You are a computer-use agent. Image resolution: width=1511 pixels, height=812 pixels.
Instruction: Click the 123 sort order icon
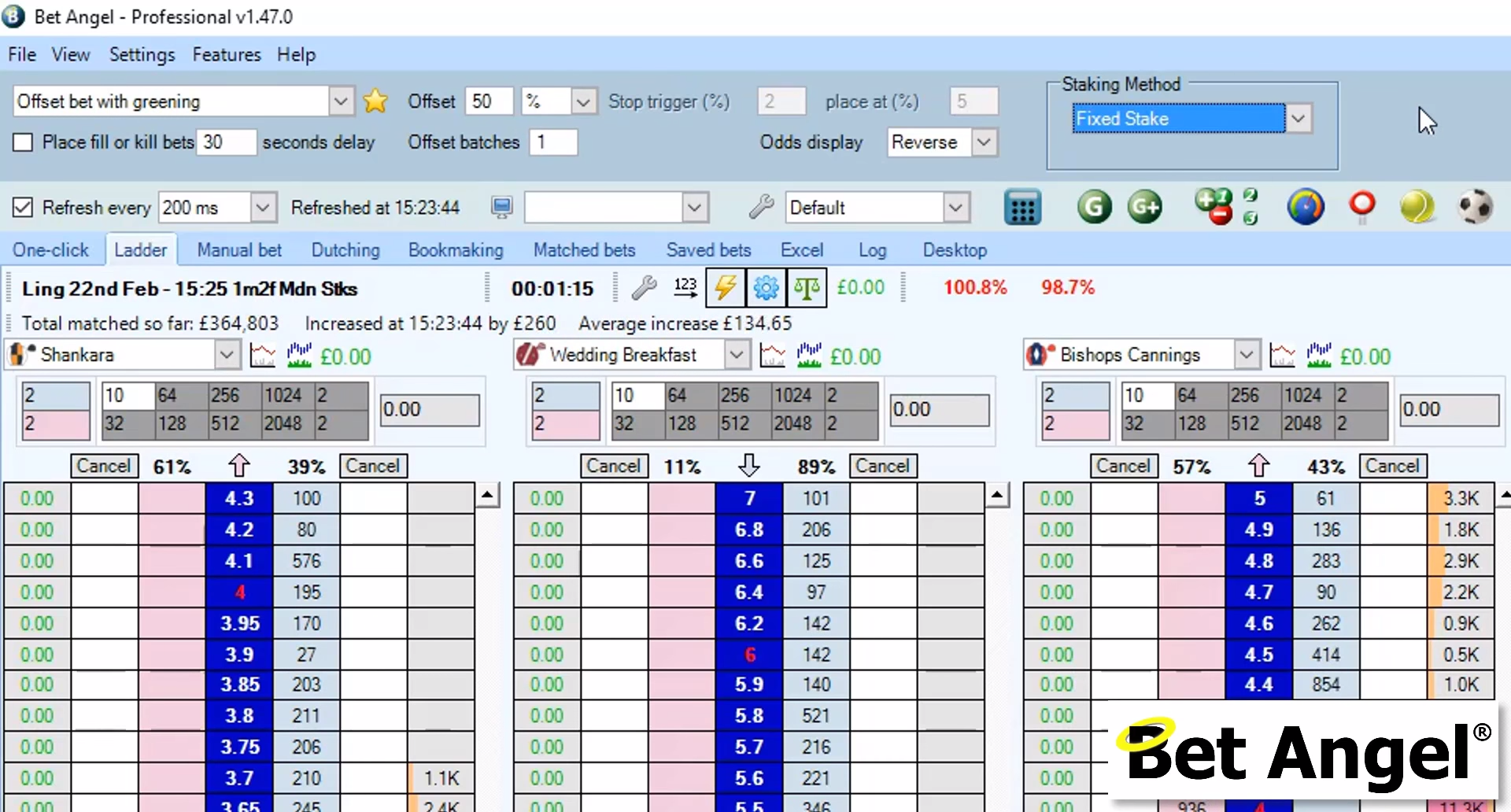(685, 287)
